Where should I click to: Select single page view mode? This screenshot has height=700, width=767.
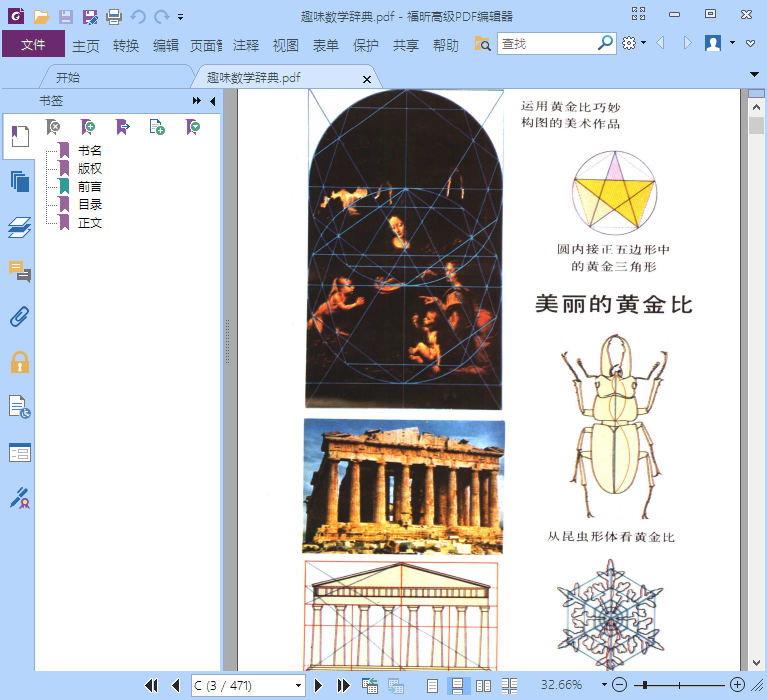pos(432,686)
